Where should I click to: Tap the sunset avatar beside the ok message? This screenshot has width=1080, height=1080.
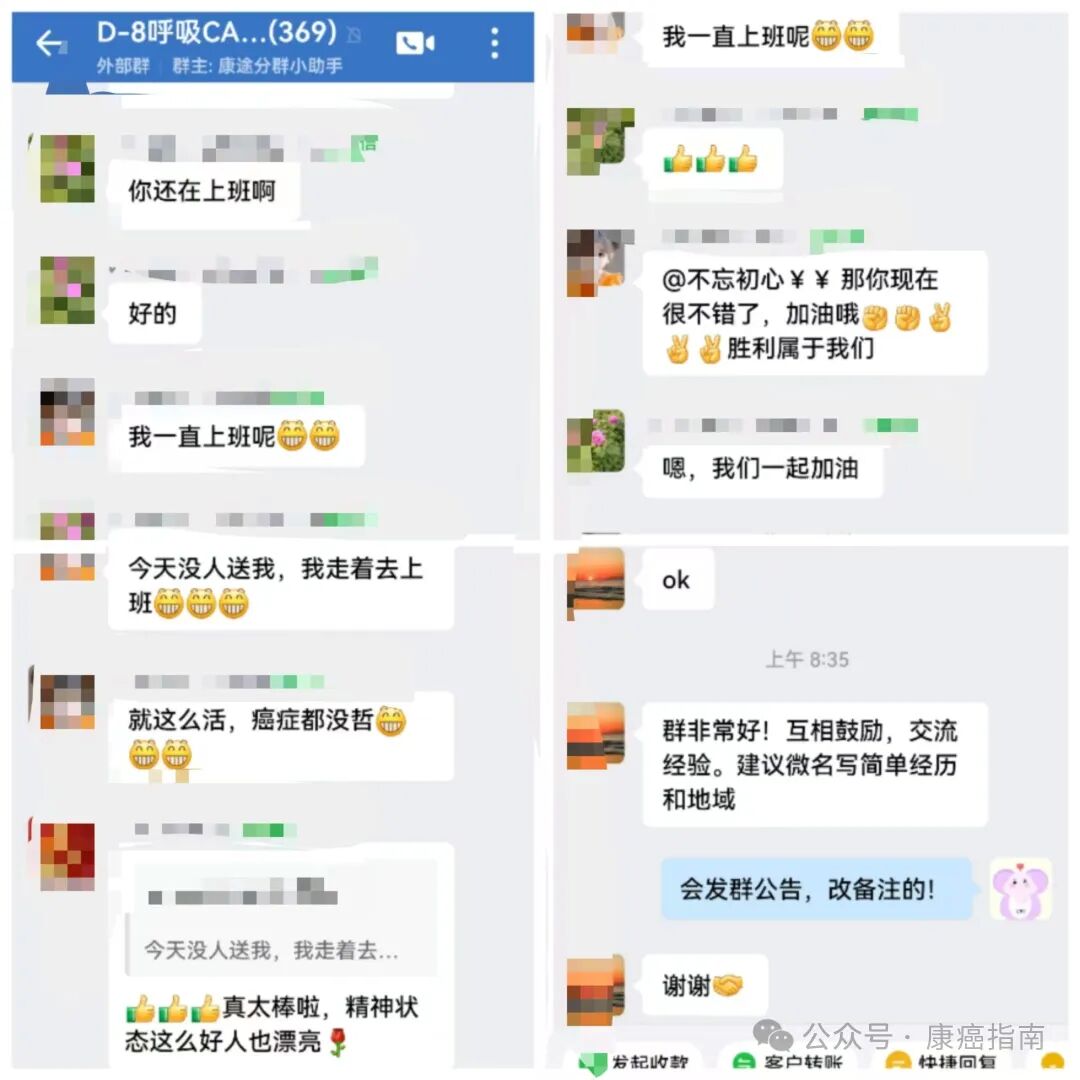595,580
